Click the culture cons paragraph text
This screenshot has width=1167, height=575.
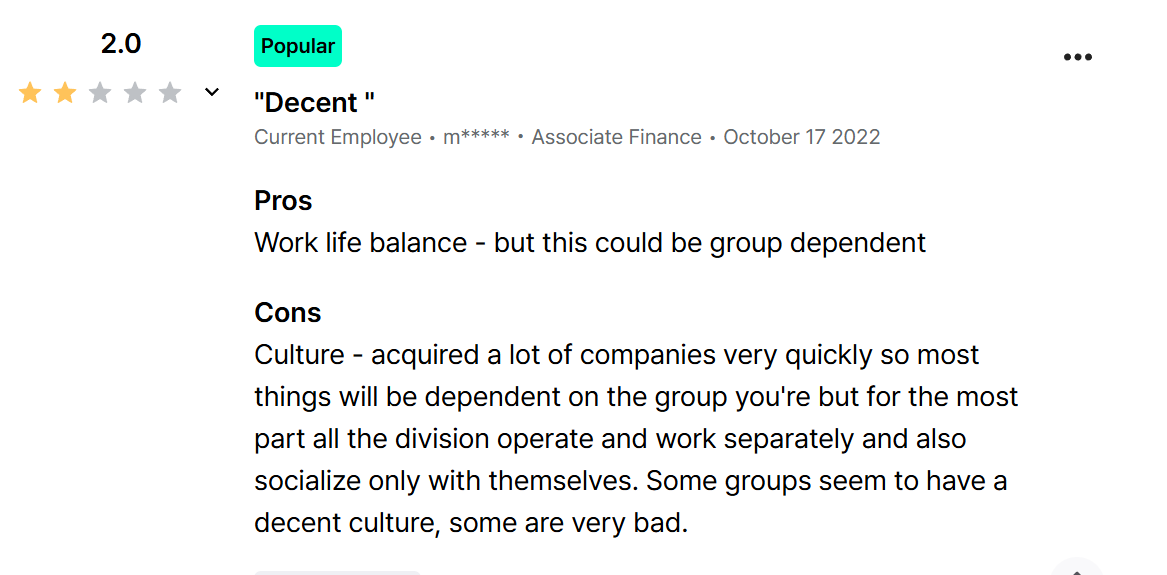[636, 440]
